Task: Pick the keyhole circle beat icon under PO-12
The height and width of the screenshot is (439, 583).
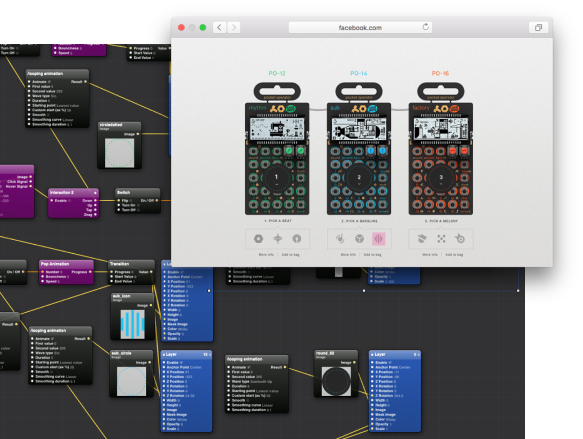Action: (297, 239)
